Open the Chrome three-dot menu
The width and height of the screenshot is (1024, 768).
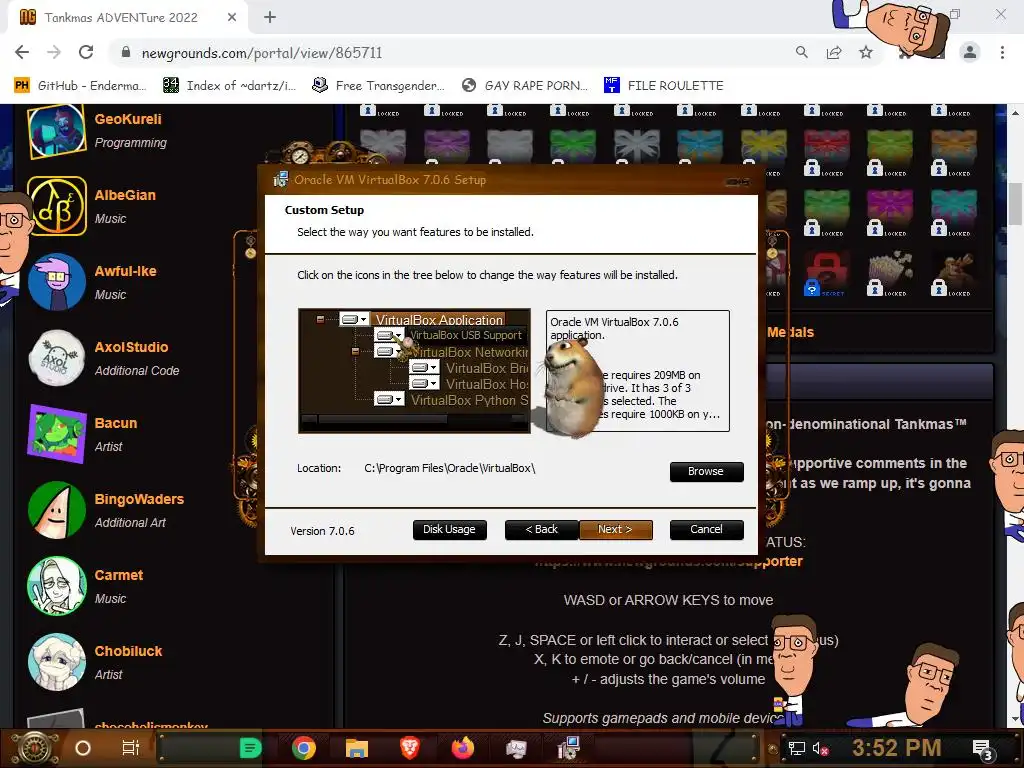click(1002, 52)
